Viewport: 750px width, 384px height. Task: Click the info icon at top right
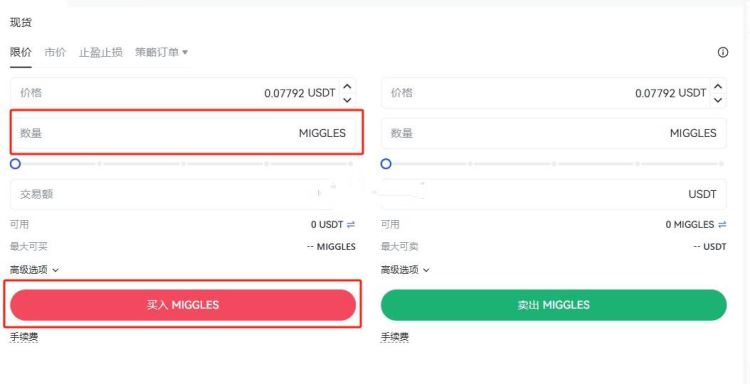(723, 53)
